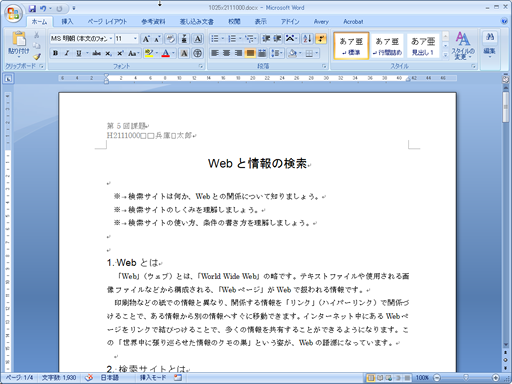This screenshot has height=384, width=512.
Task: Toggle show paragraph marks button
Action: point(321,39)
